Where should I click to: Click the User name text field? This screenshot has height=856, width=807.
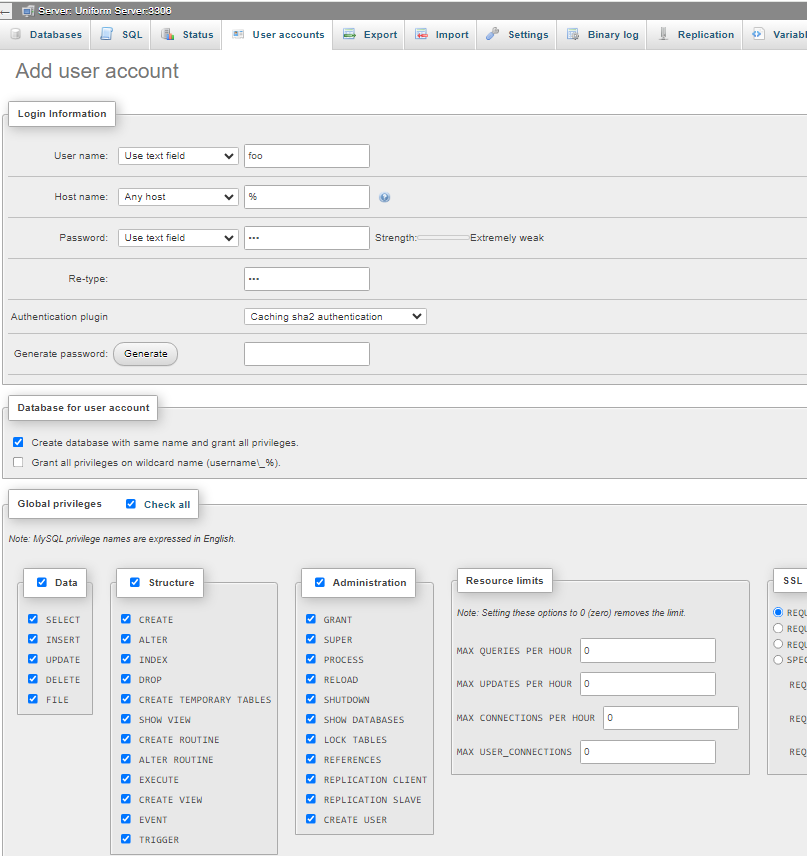coord(307,156)
